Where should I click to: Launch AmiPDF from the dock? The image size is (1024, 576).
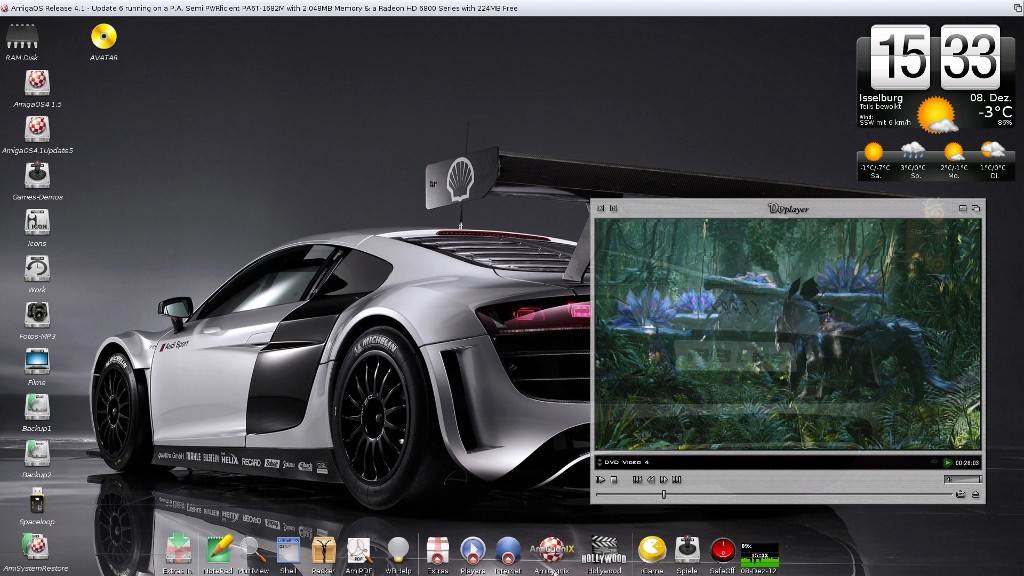358,549
